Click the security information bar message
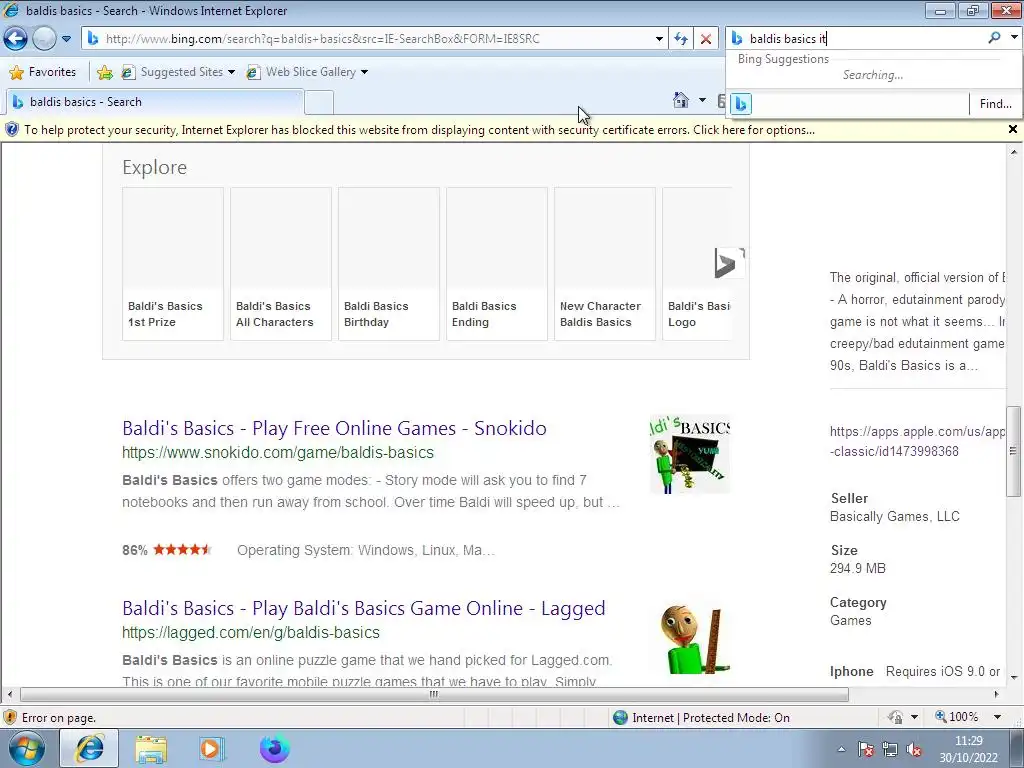 coord(419,130)
